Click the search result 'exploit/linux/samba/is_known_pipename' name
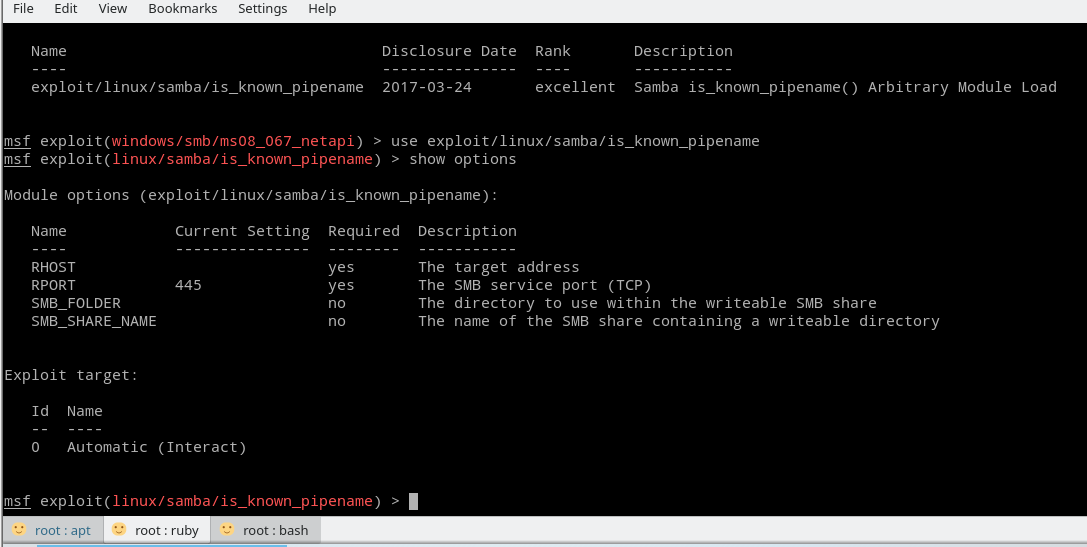 198,87
